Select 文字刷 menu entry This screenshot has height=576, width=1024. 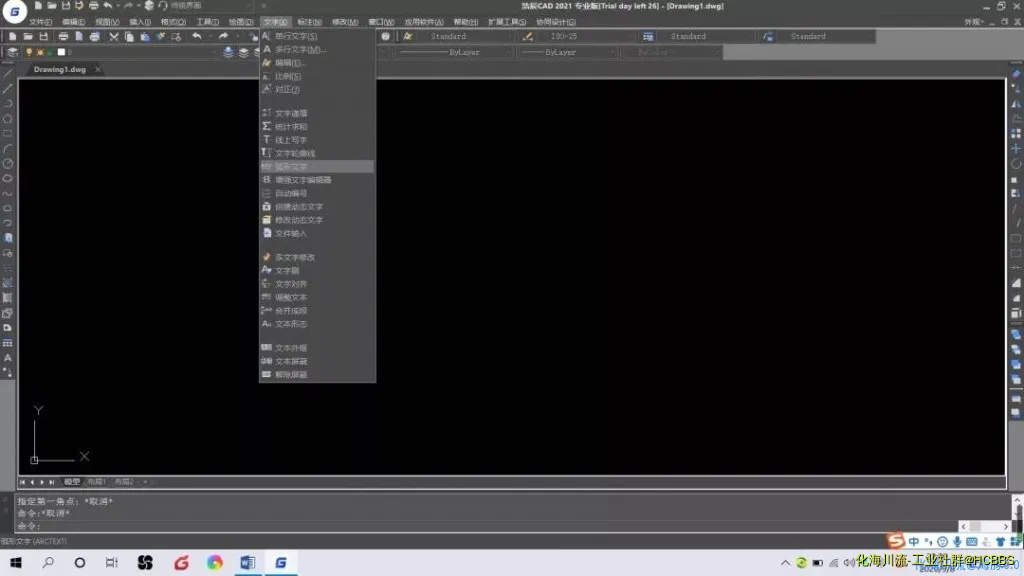(x=317, y=270)
